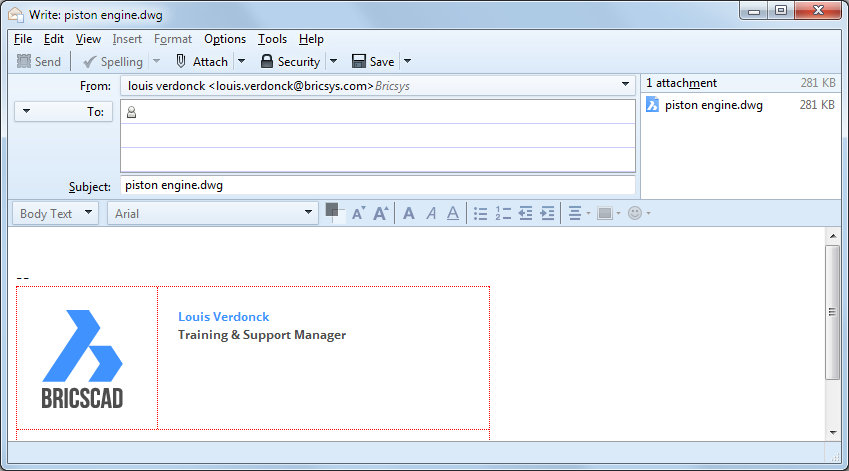
Task: Click the Security lock button
Action: coord(290,61)
